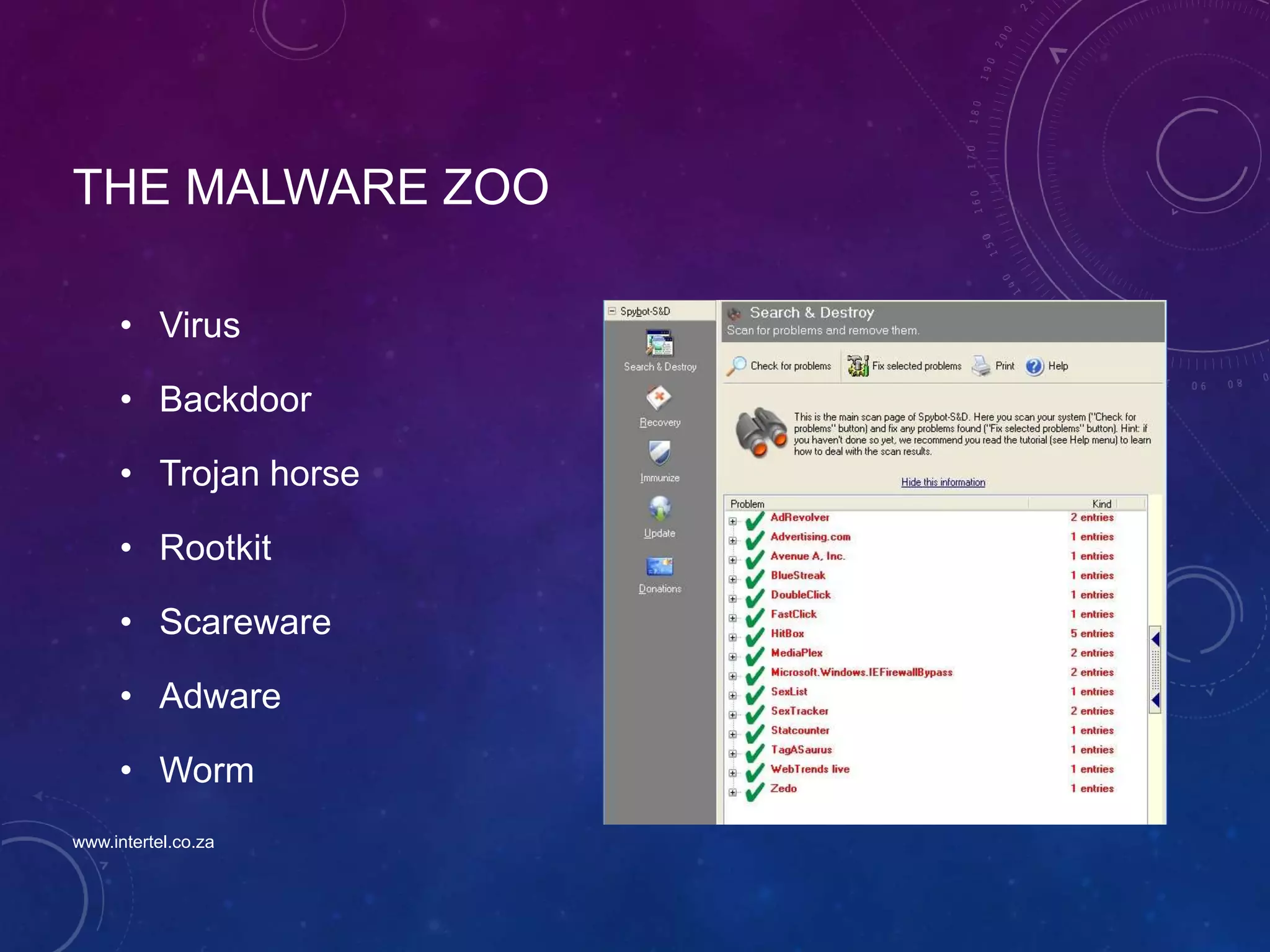
Task: Uncheck the Advertising.com checkmark
Action: coord(755,540)
